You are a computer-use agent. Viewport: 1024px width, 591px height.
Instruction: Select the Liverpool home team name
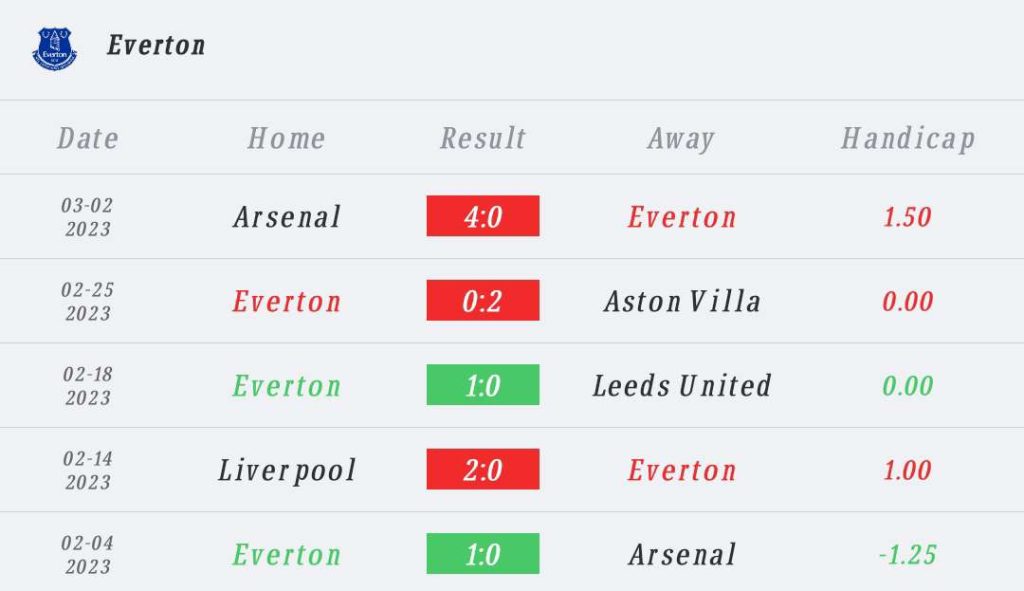click(287, 471)
